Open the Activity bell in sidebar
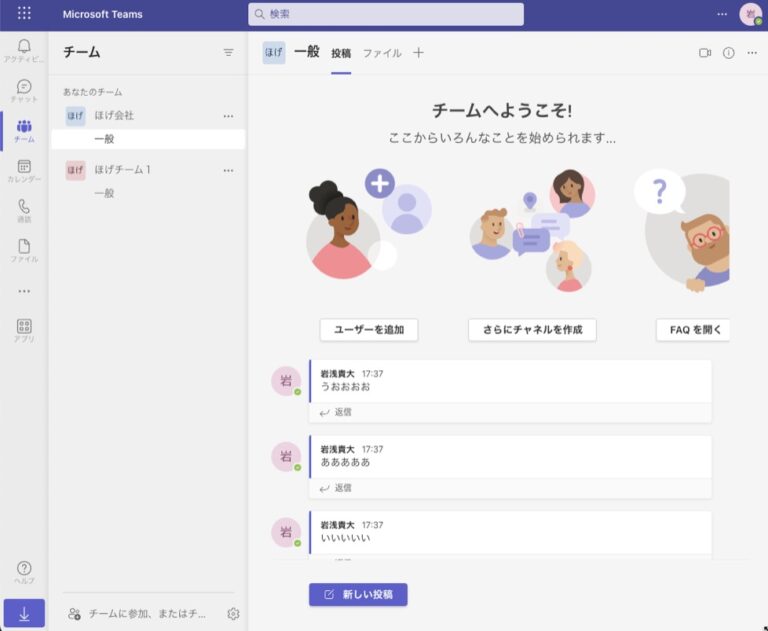768x631 pixels. coord(24,51)
